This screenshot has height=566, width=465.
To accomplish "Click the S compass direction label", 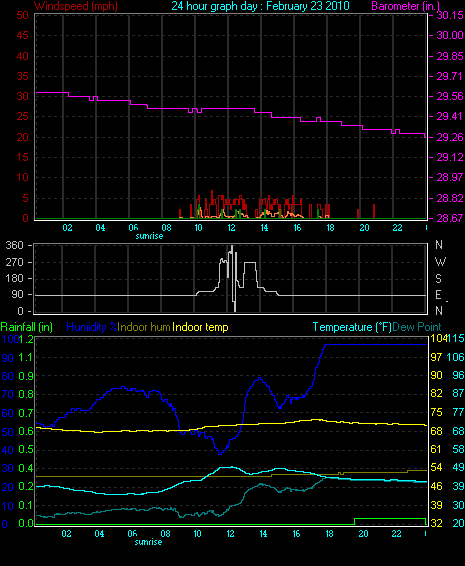I will pos(438,278).
